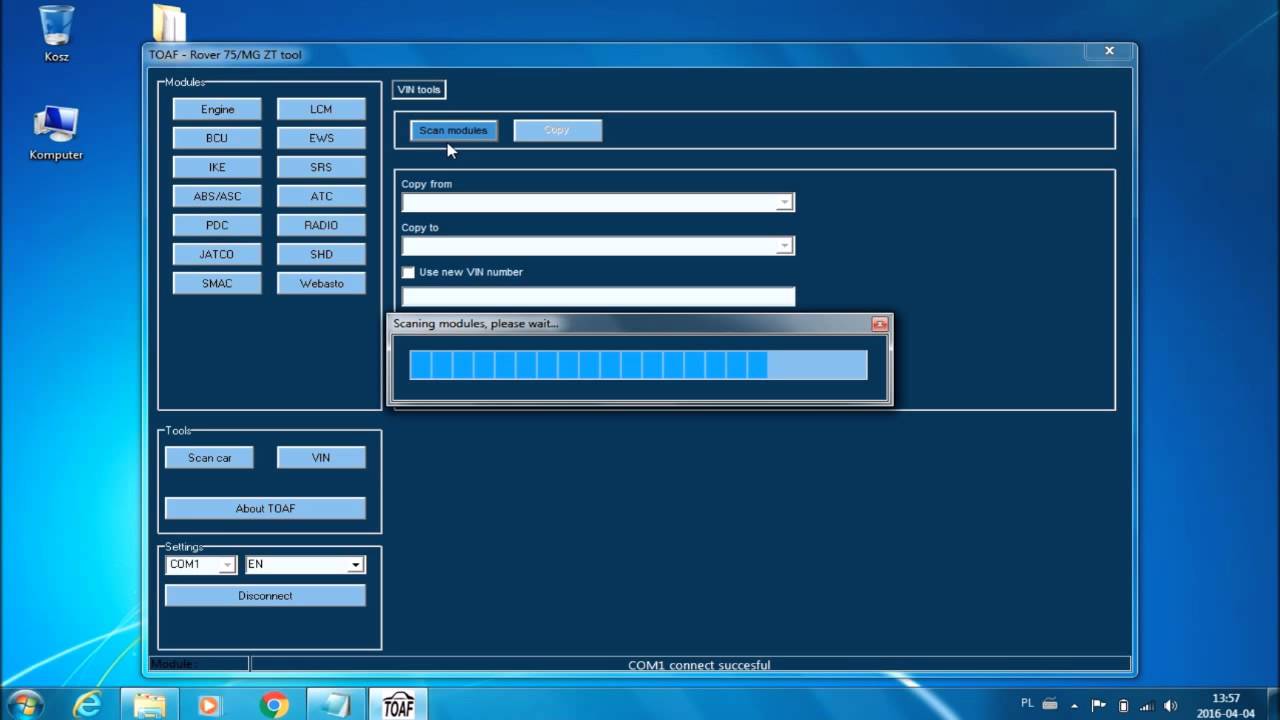
Task: Open the folder icon on the desktop
Action: pyautogui.click(x=169, y=22)
